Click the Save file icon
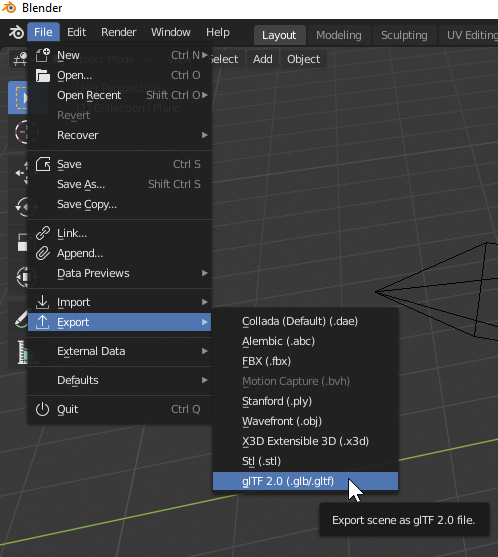Screen dimensions: 498x557 tap(43, 164)
